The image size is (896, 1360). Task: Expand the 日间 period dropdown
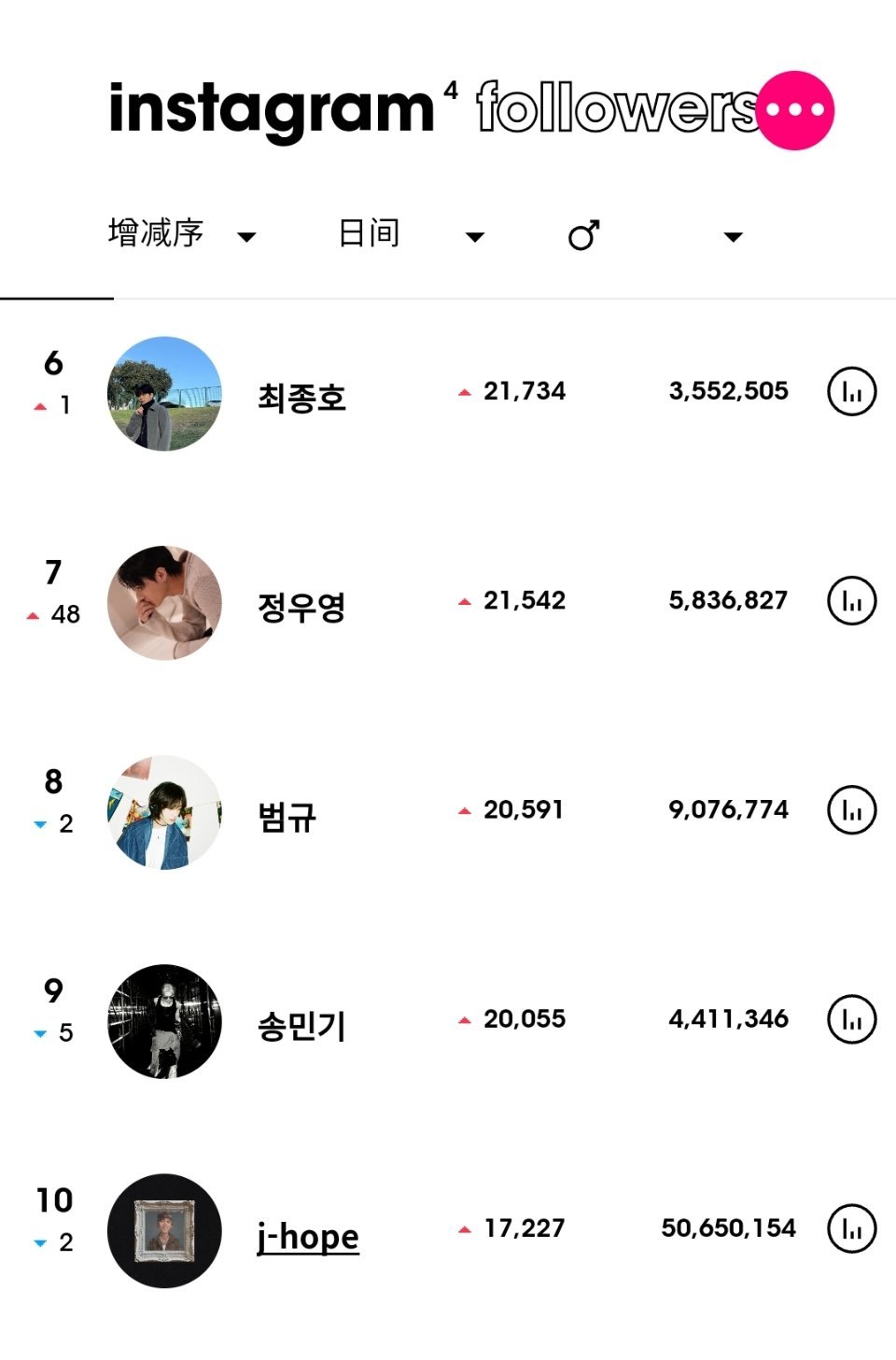411,234
